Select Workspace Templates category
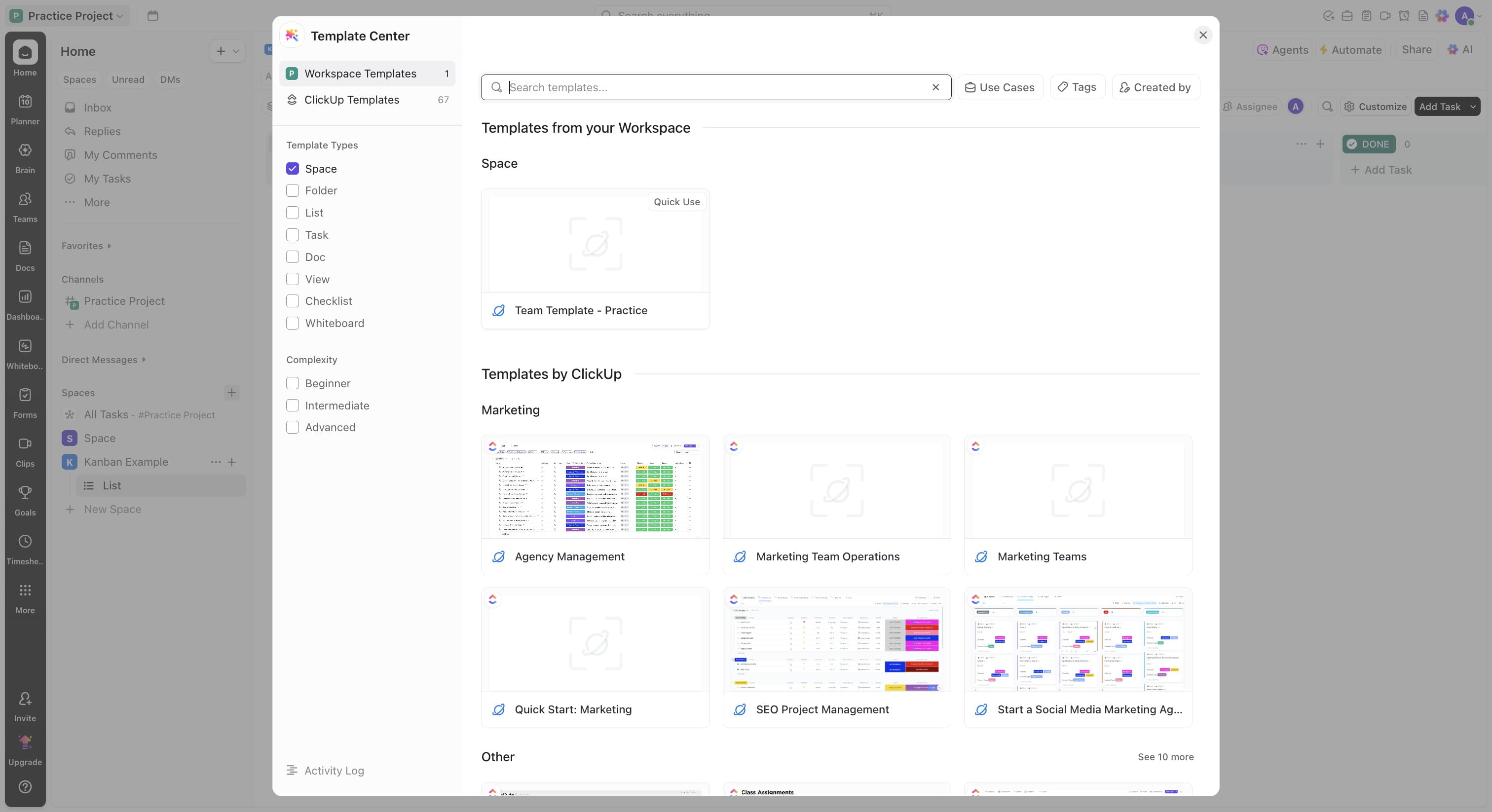Image resolution: width=1492 pixels, height=812 pixels. [x=367, y=74]
